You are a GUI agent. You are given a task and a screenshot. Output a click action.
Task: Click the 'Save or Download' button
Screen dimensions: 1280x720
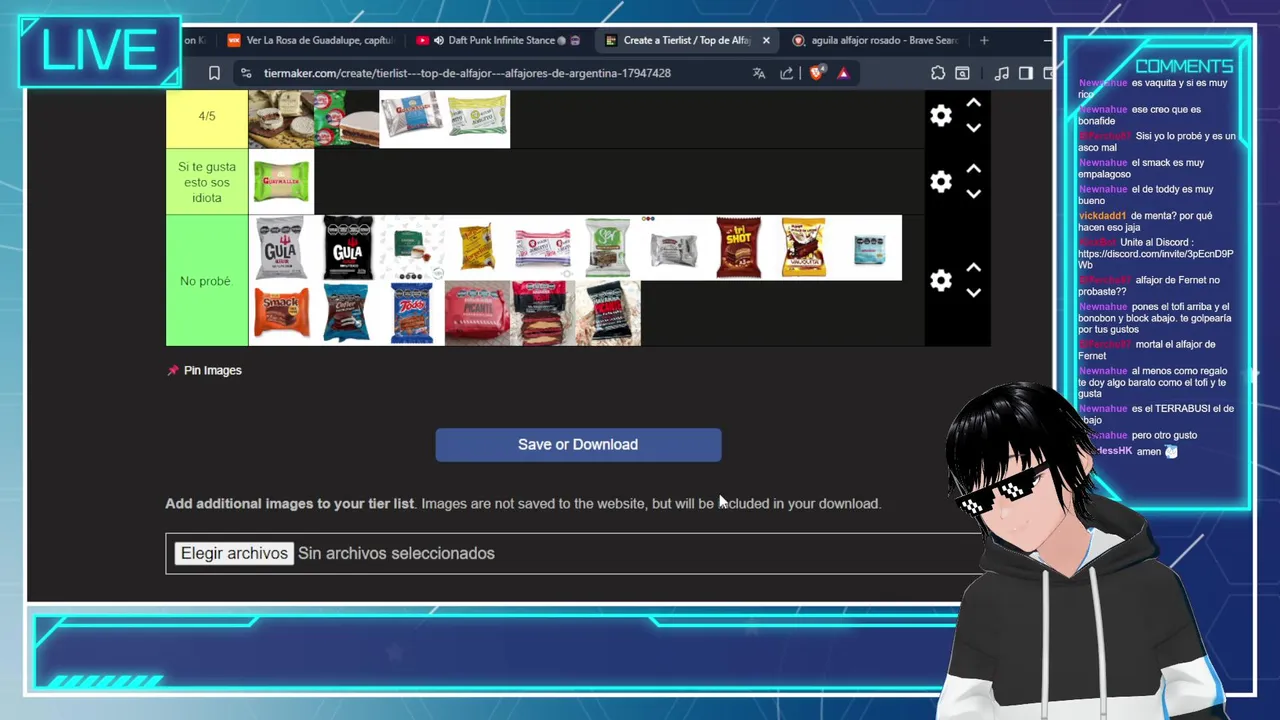[578, 445]
